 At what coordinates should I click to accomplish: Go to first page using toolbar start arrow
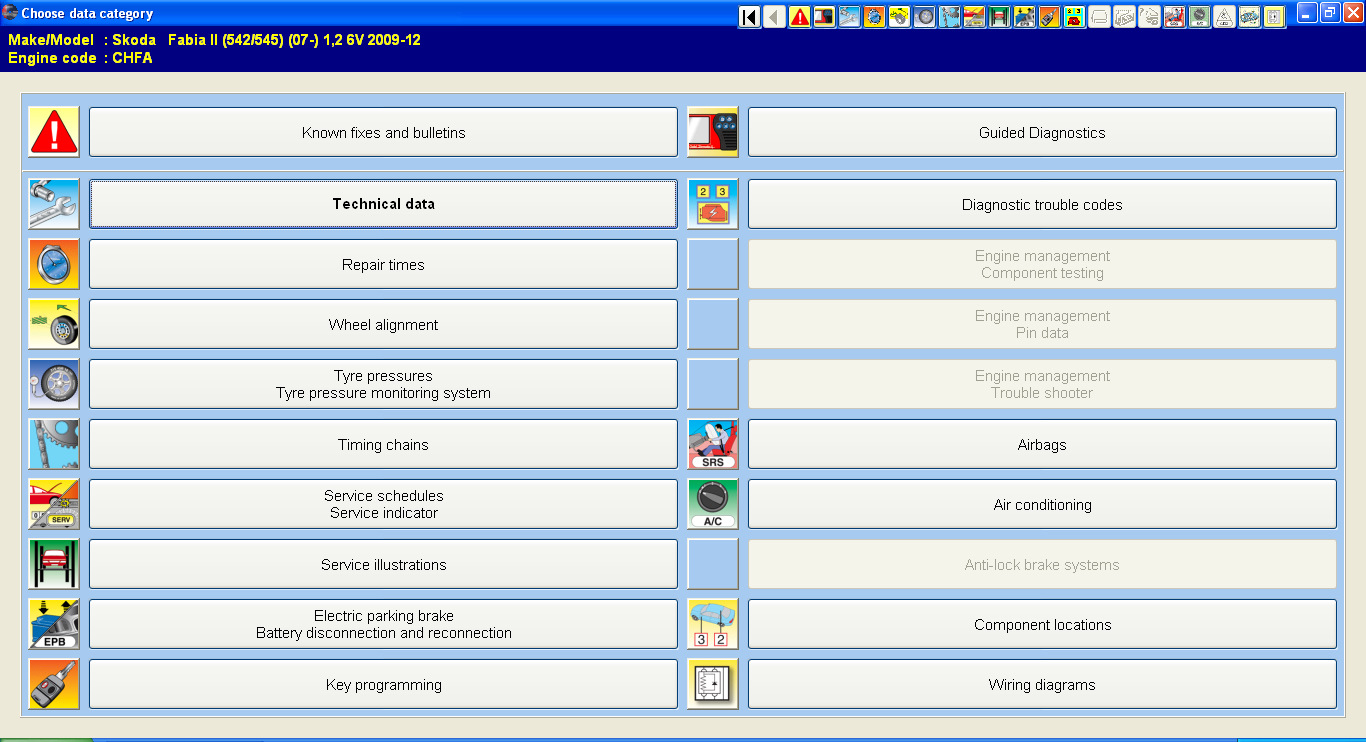point(749,17)
